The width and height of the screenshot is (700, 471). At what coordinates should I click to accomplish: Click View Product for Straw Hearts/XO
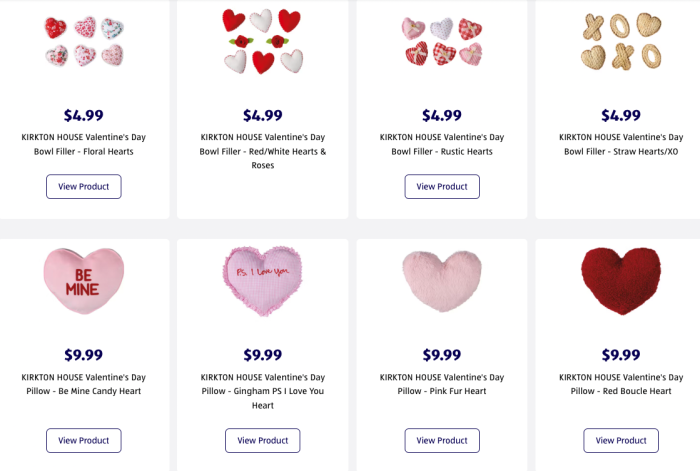[621, 187]
